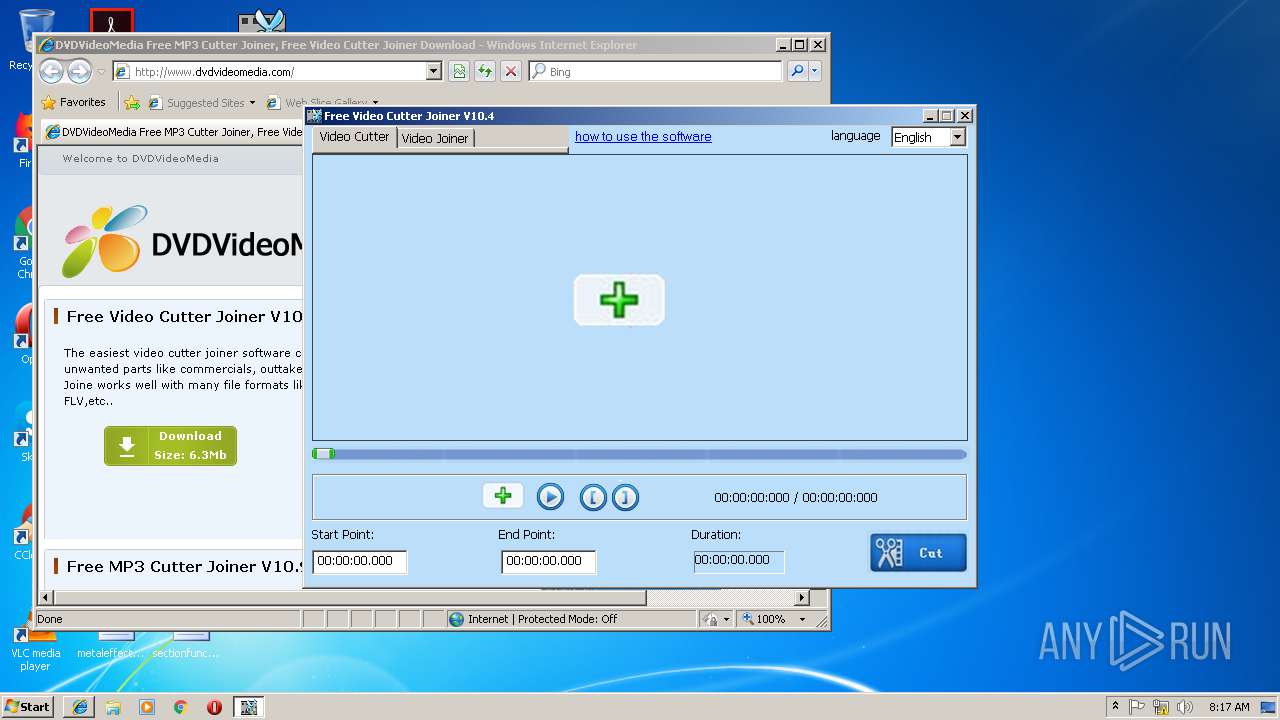This screenshot has width=1280, height=720.
Task: Click the Duration time field
Action: tap(738, 561)
